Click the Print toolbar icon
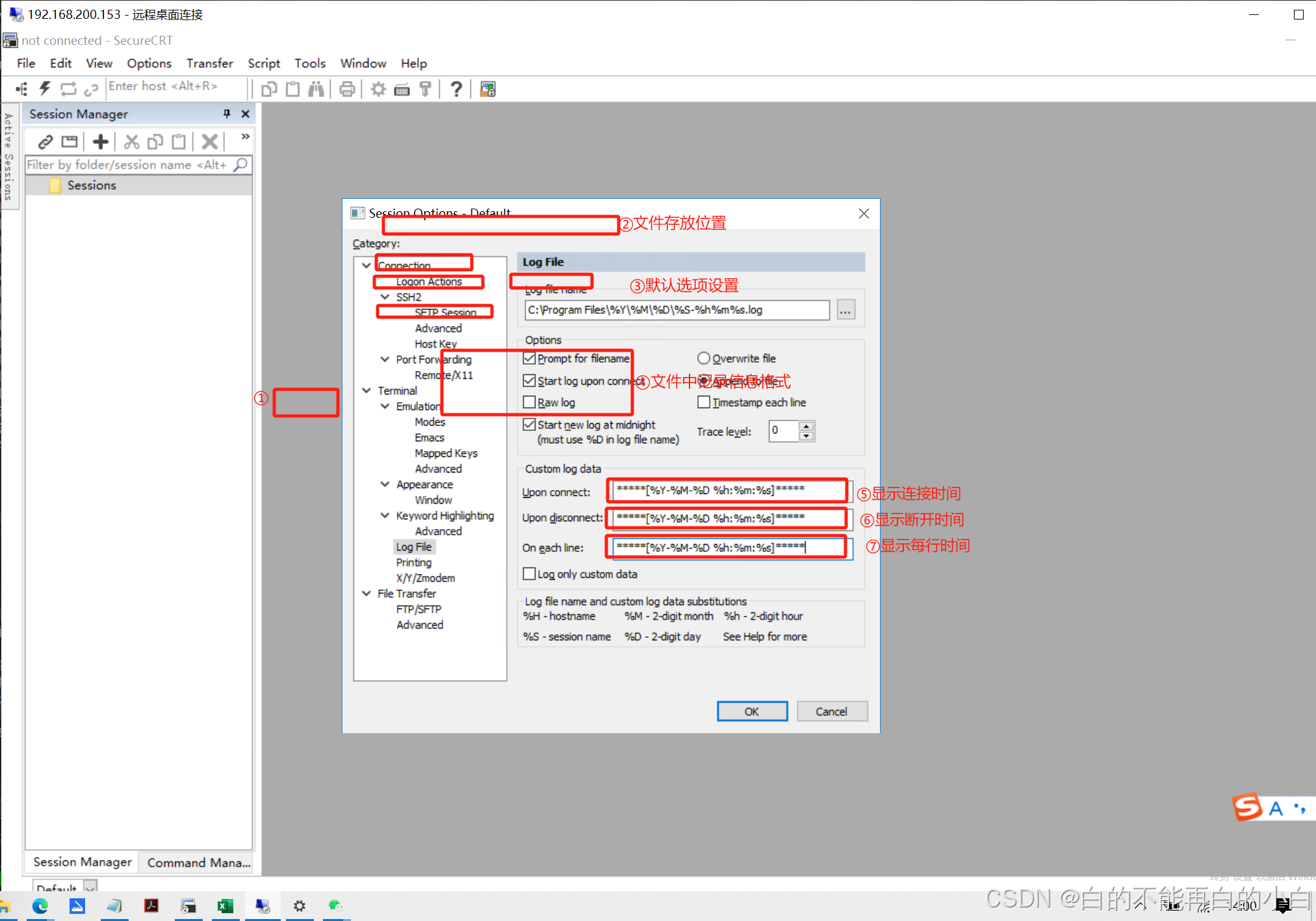The image size is (1316, 921). coord(347,89)
